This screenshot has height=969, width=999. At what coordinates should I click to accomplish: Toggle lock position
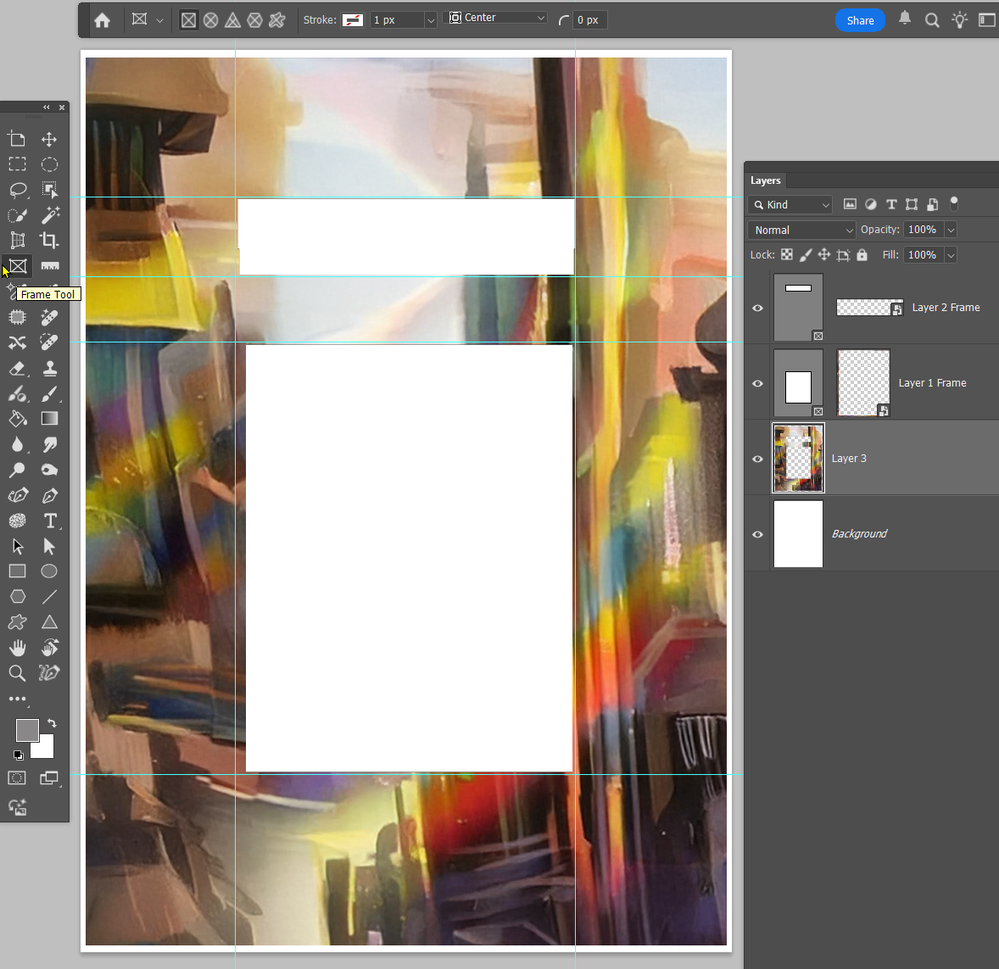(824, 255)
